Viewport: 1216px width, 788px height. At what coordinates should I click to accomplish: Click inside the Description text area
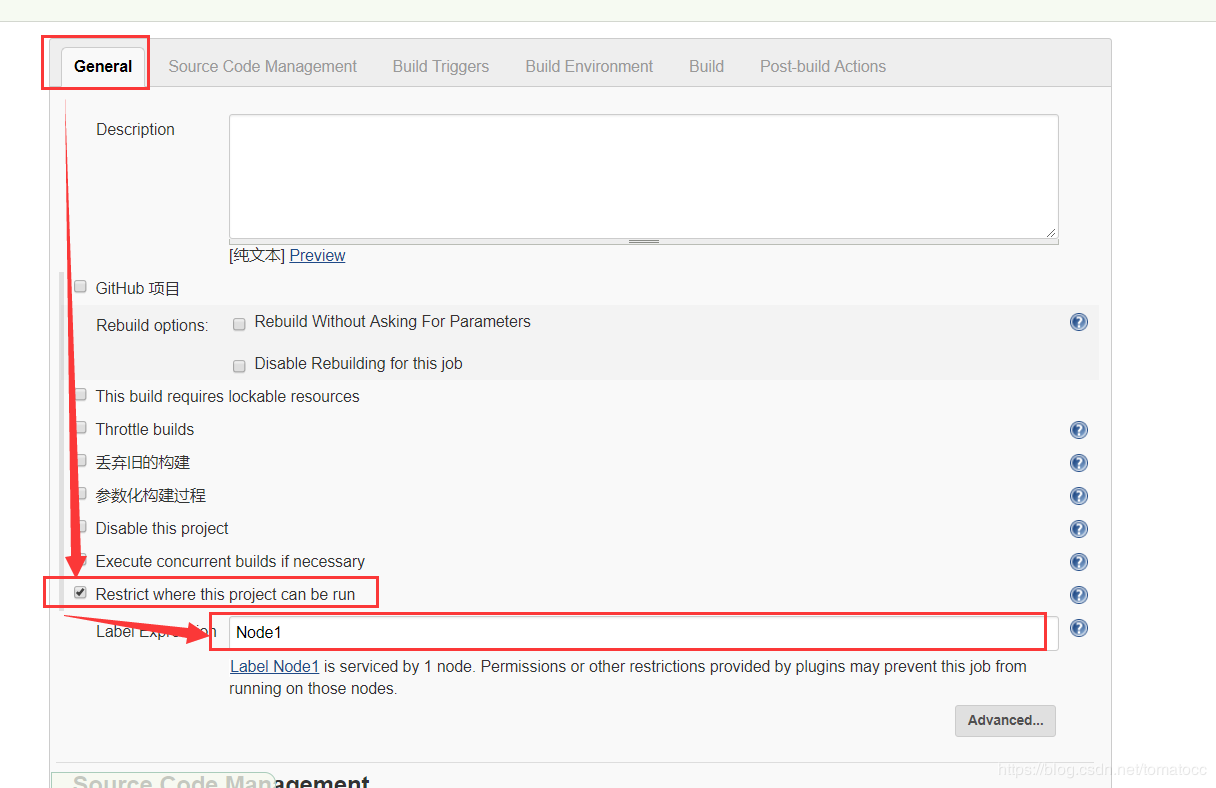[643, 176]
